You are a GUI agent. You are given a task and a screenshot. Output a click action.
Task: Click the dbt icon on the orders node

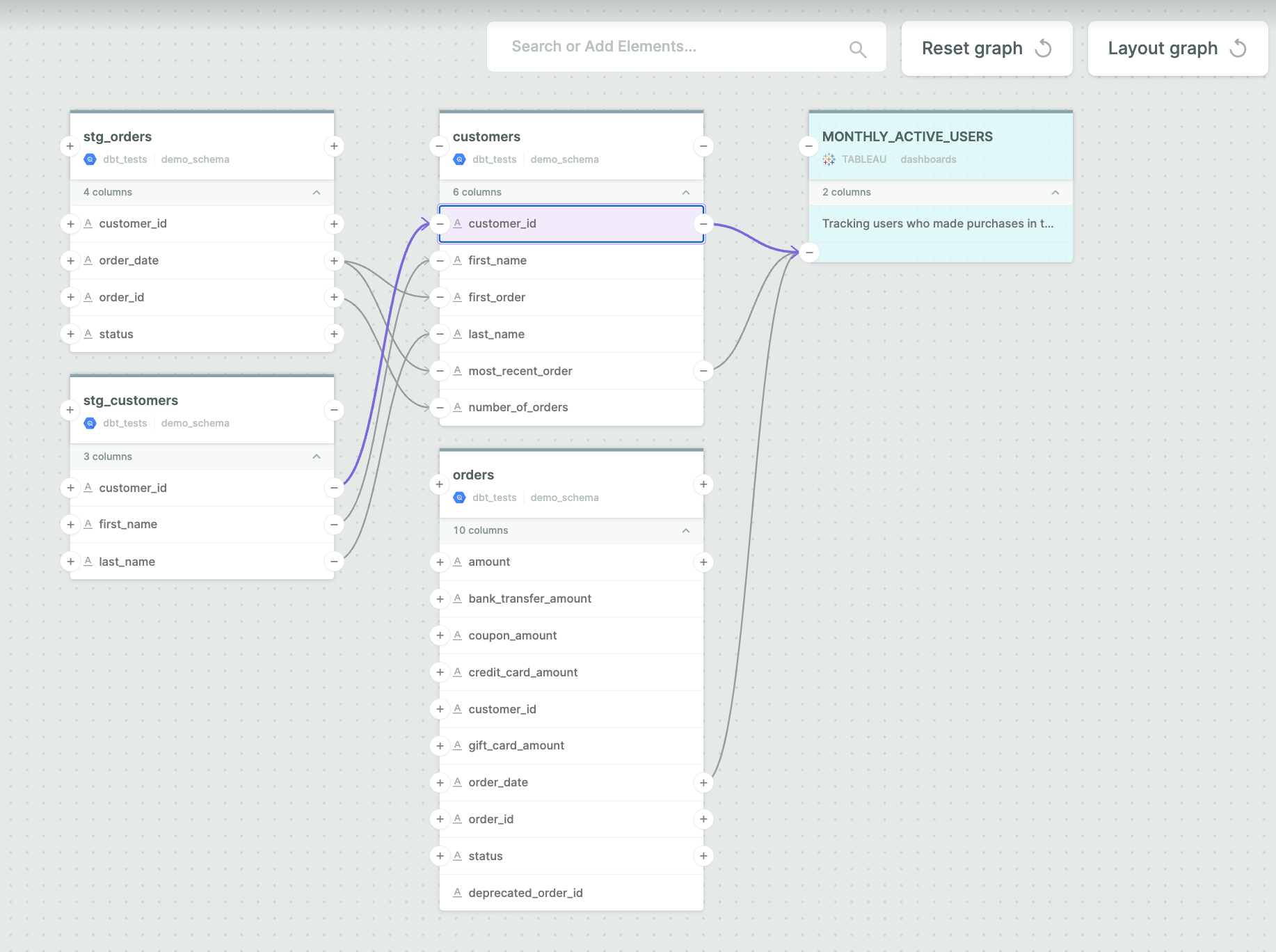(459, 497)
